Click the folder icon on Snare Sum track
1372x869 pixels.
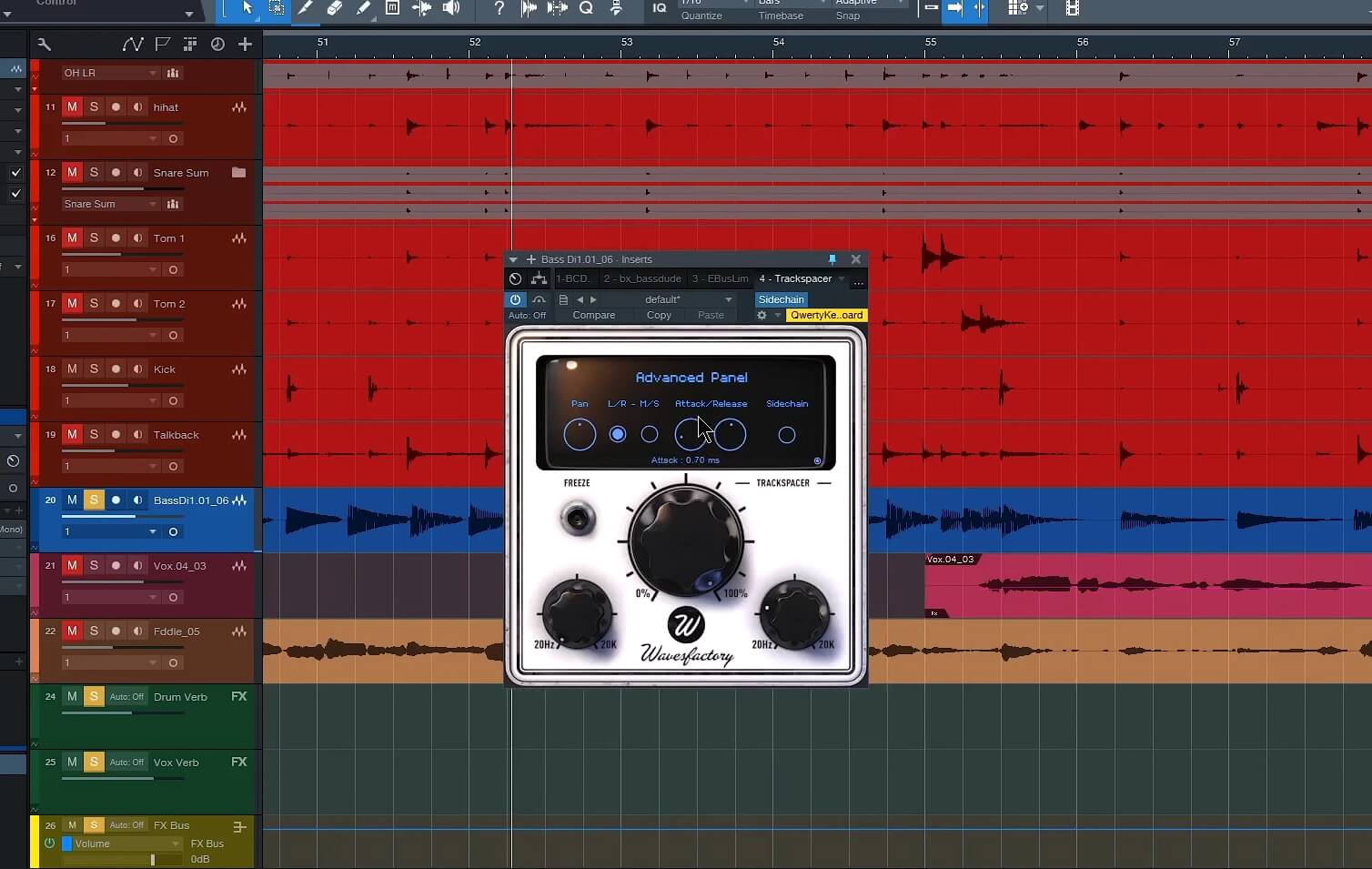pyautogui.click(x=238, y=172)
